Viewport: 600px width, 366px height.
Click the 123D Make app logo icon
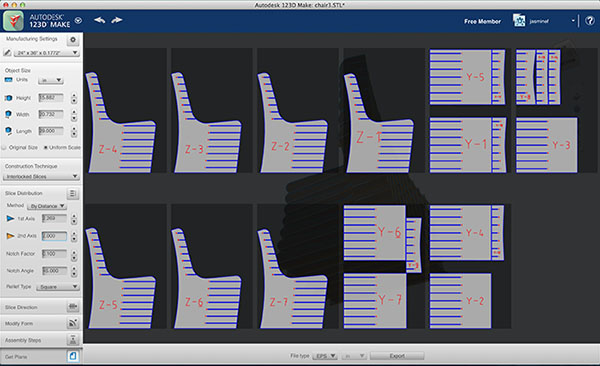(x=13, y=21)
